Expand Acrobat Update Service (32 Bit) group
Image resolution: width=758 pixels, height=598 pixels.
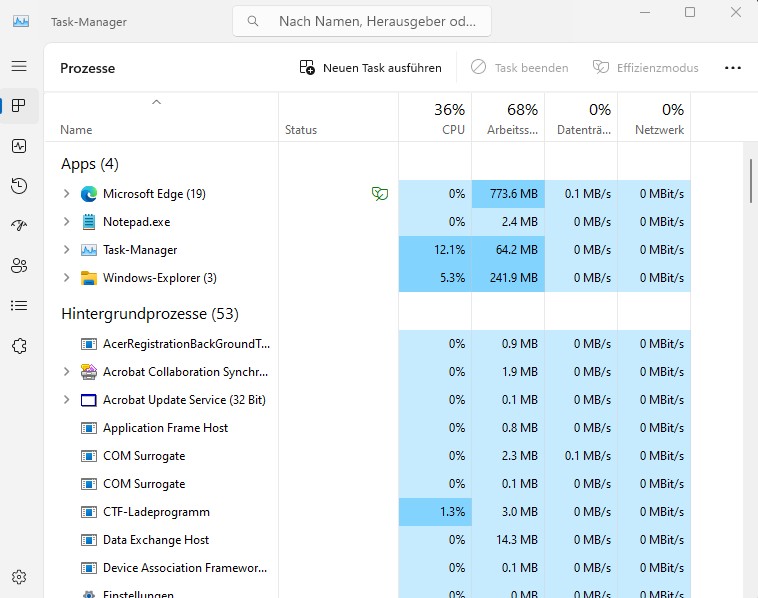(x=67, y=400)
